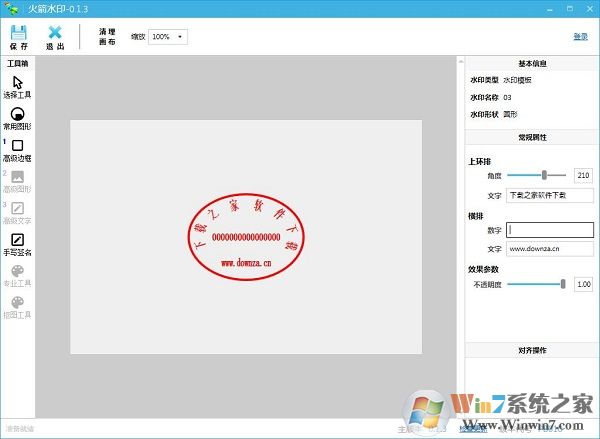Screen dimensions: 600x439
Task: Click the check update link in the status bar
Action: tap(473, 429)
